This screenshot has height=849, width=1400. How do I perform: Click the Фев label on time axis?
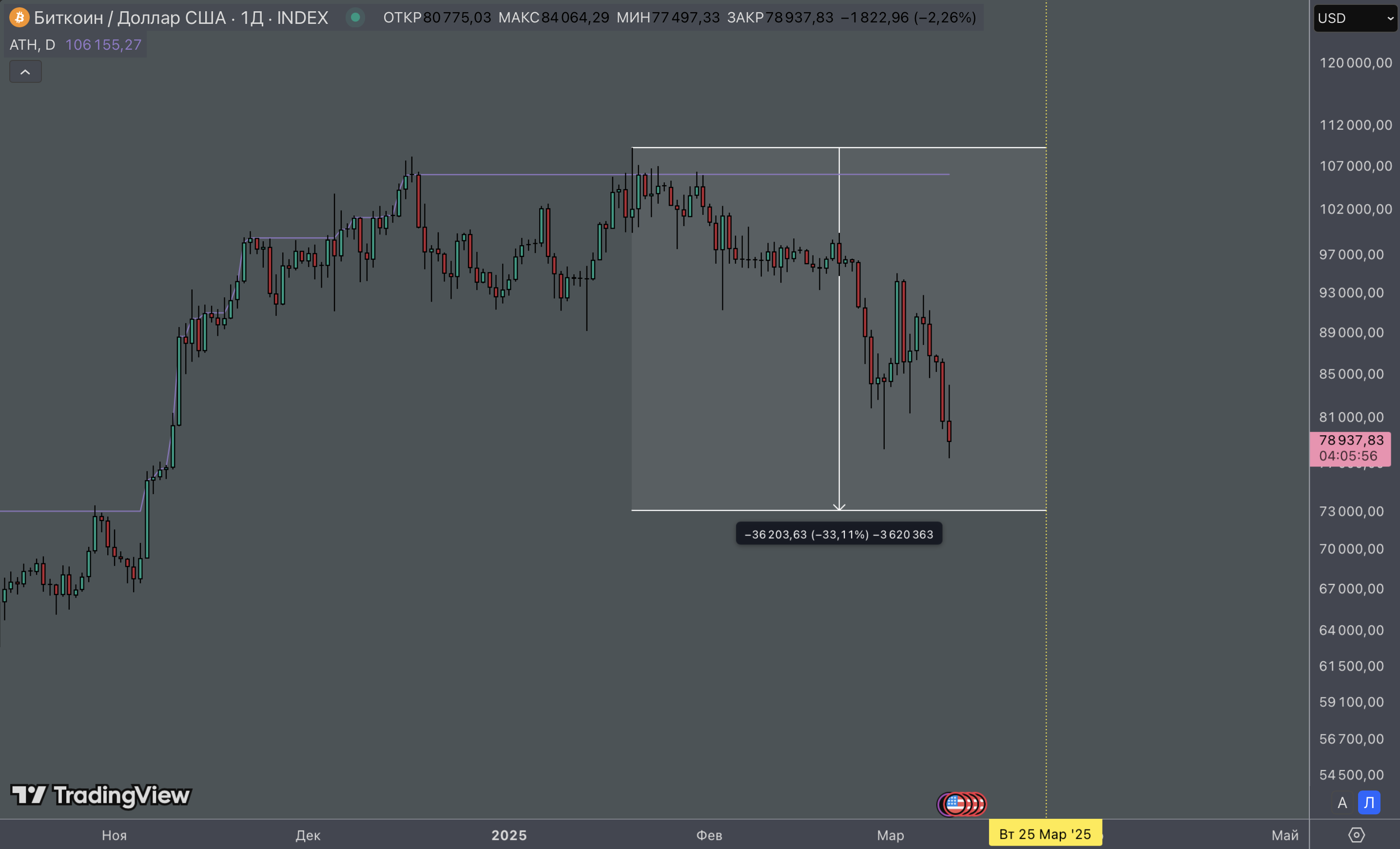709,835
